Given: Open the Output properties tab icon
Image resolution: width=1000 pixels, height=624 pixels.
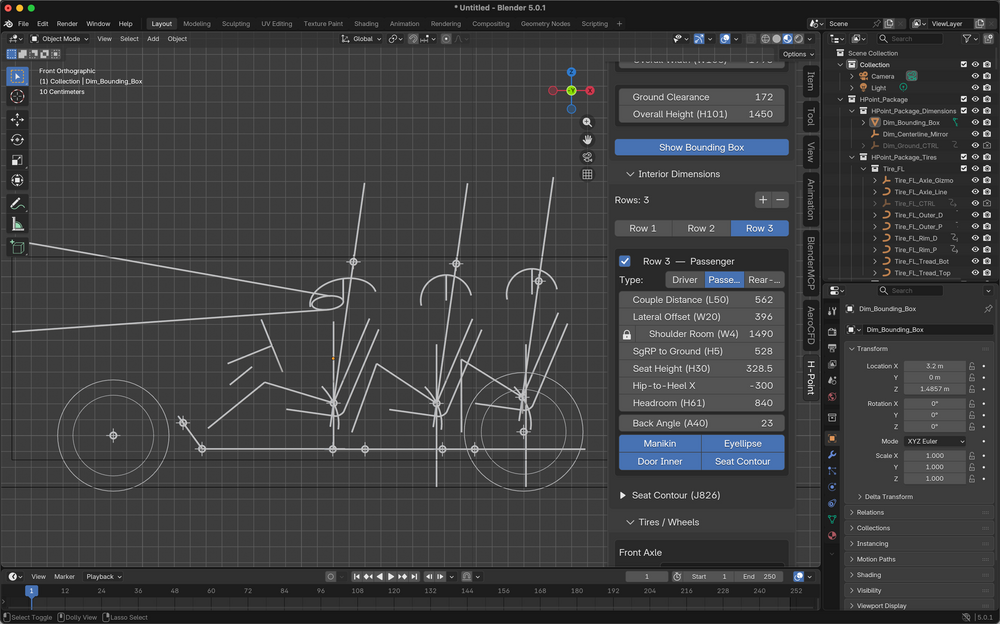Looking at the screenshot, I should (832, 348).
